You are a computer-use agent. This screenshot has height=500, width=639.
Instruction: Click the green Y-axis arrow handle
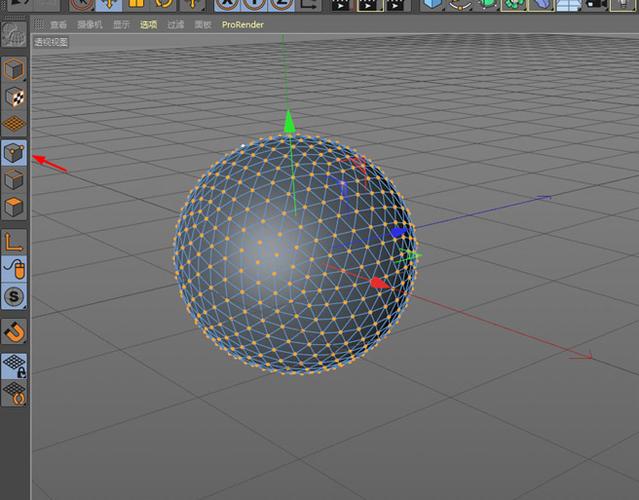coord(289,122)
